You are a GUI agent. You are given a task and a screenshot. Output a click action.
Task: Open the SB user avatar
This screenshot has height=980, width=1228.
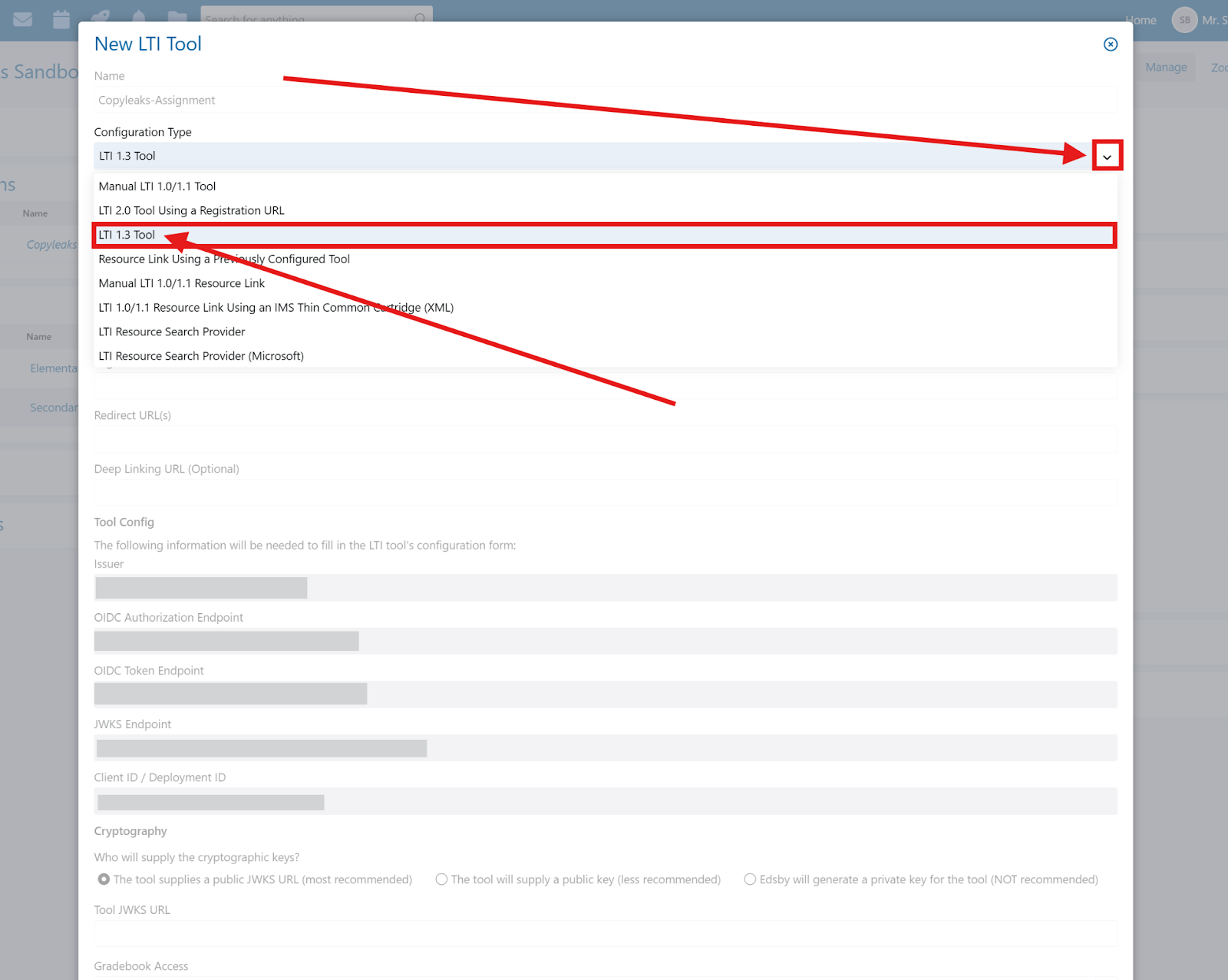1184,20
